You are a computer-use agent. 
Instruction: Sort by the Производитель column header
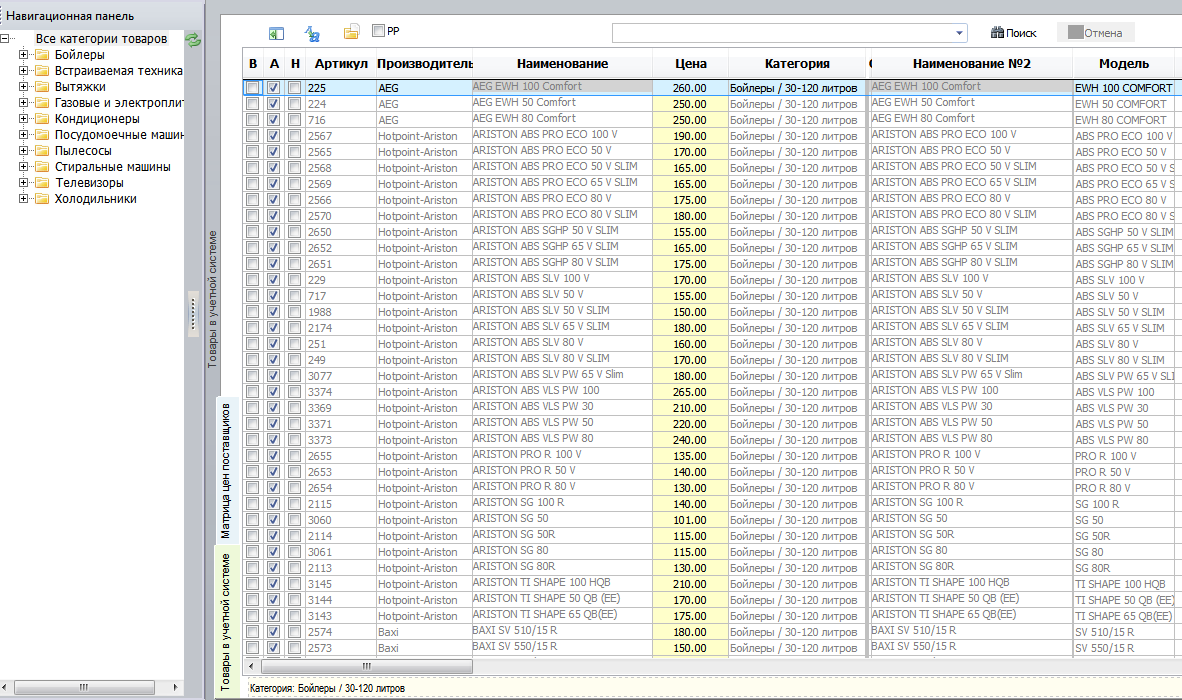pyautogui.click(x=424, y=64)
